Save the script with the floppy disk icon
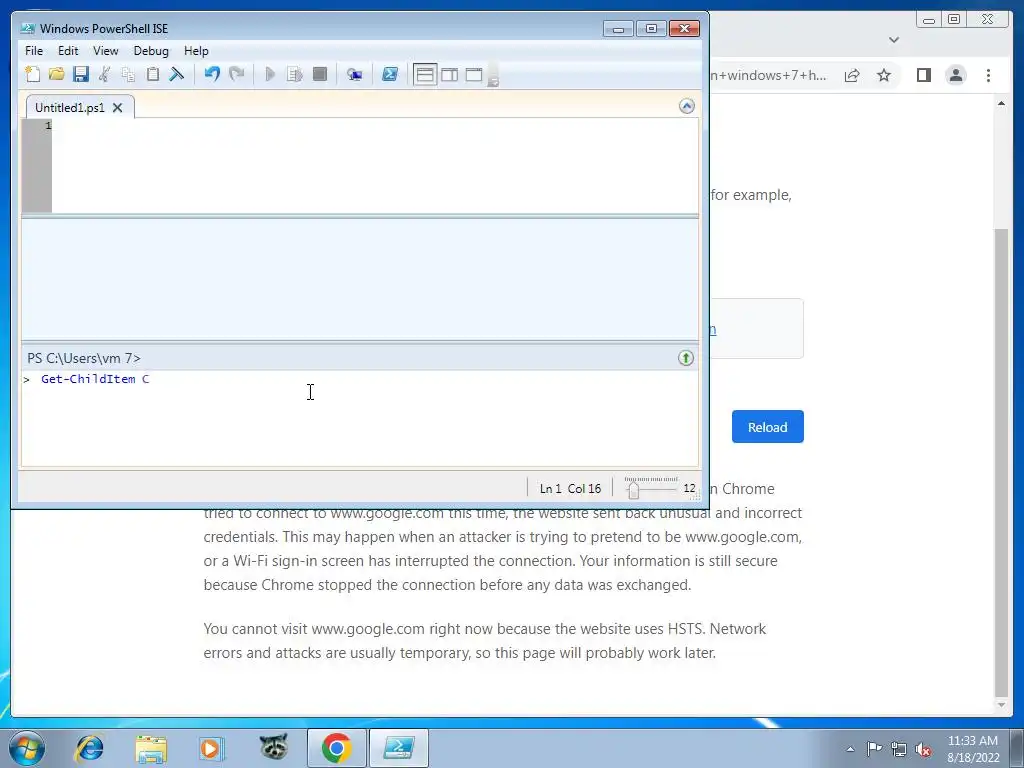Image resolution: width=1024 pixels, height=768 pixels. click(x=81, y=74)
